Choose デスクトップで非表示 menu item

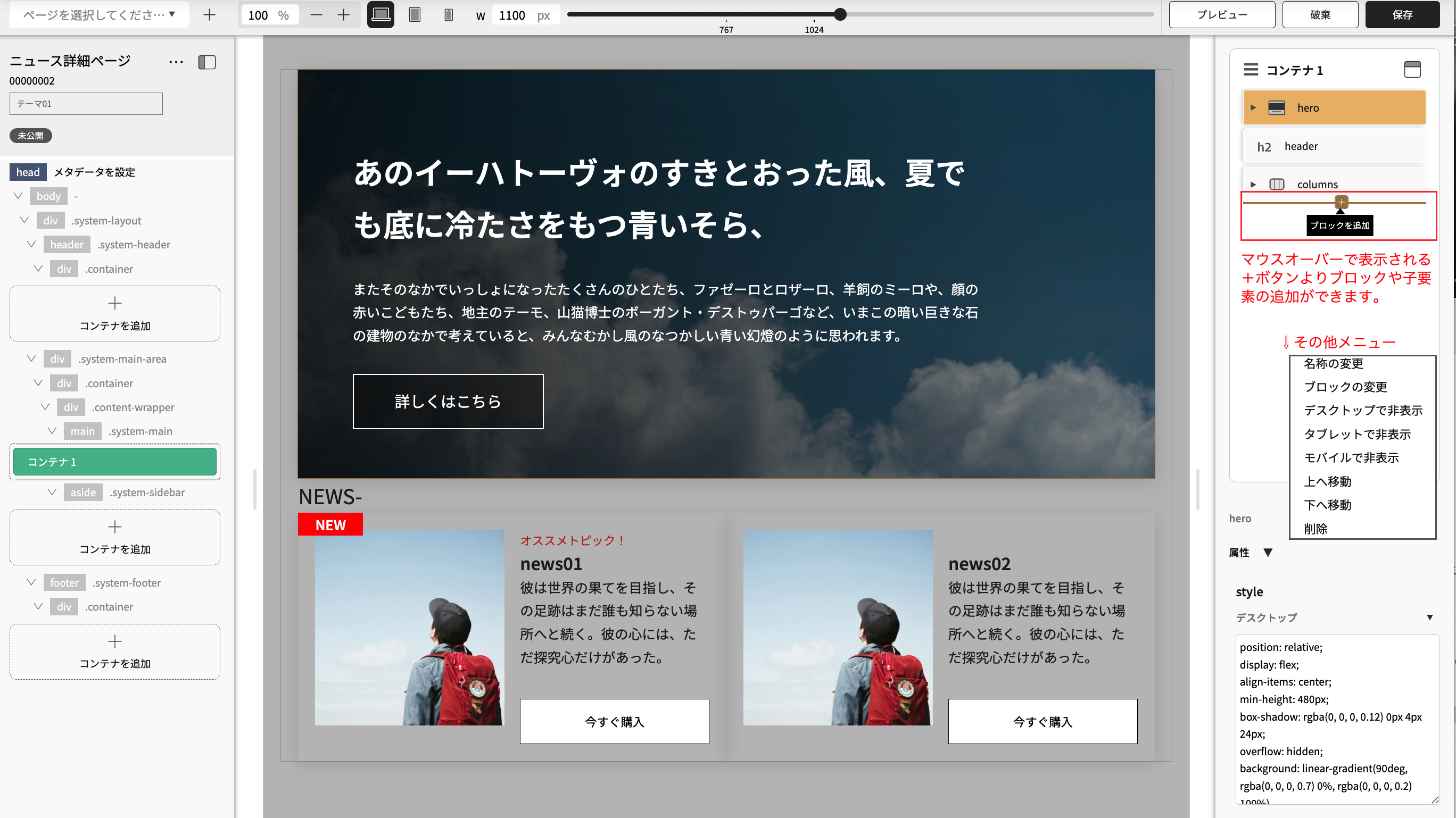1363,411
